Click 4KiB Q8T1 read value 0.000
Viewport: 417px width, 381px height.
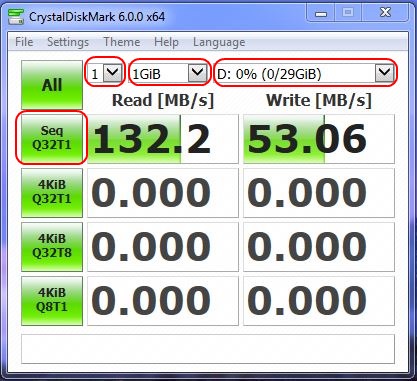pos(163,301)
